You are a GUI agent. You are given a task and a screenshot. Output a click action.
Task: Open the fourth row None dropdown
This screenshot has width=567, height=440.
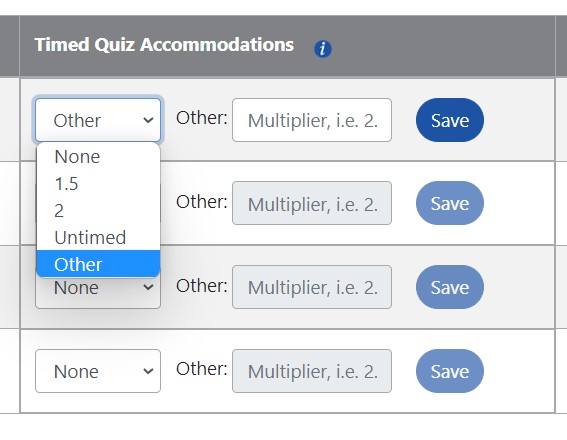pos(98,371)
